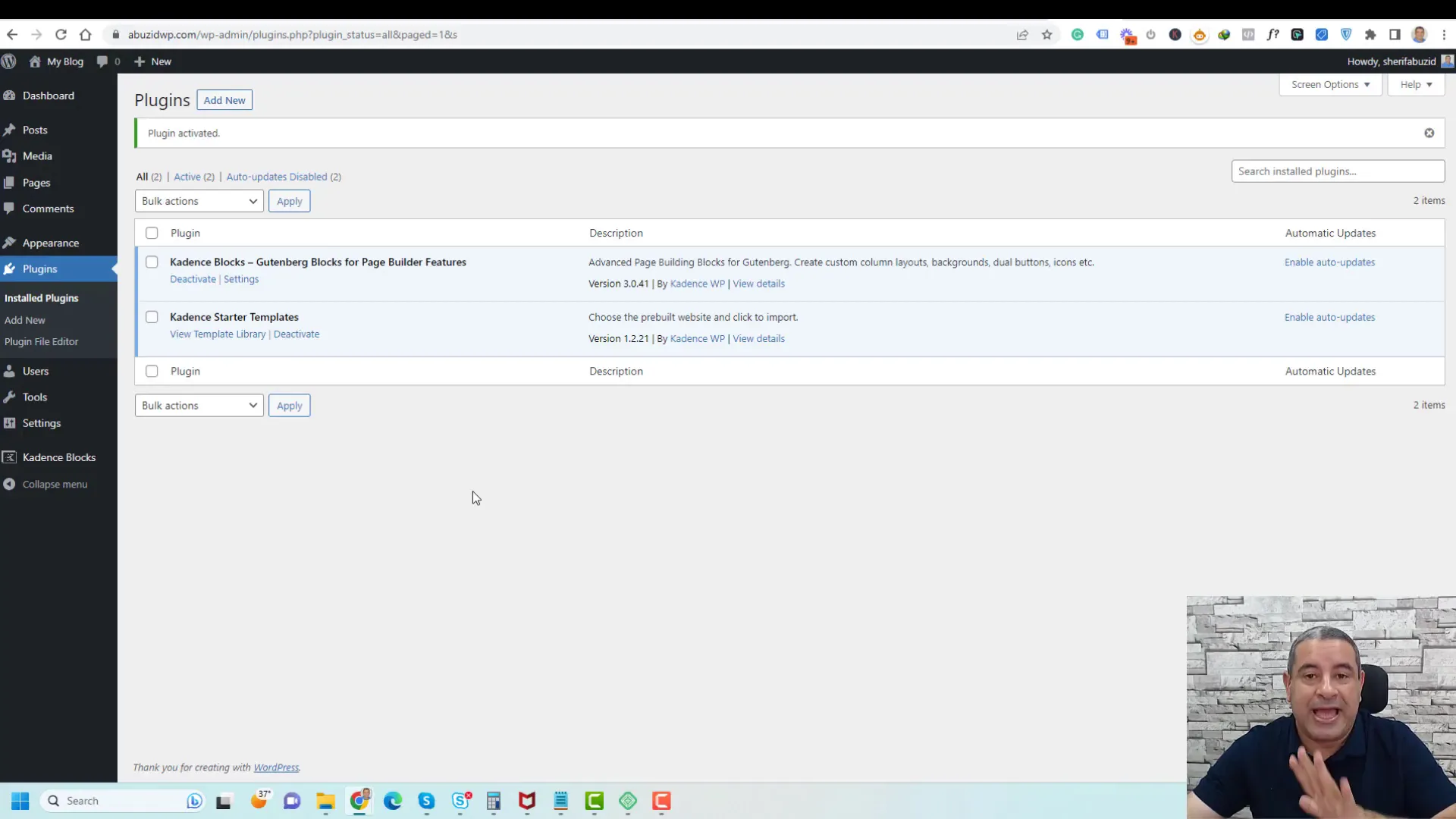Image resolution: width=1456 pixels, height=819 pixels.
Task: Click the Users menu icon
Action: tap(10, 372)
